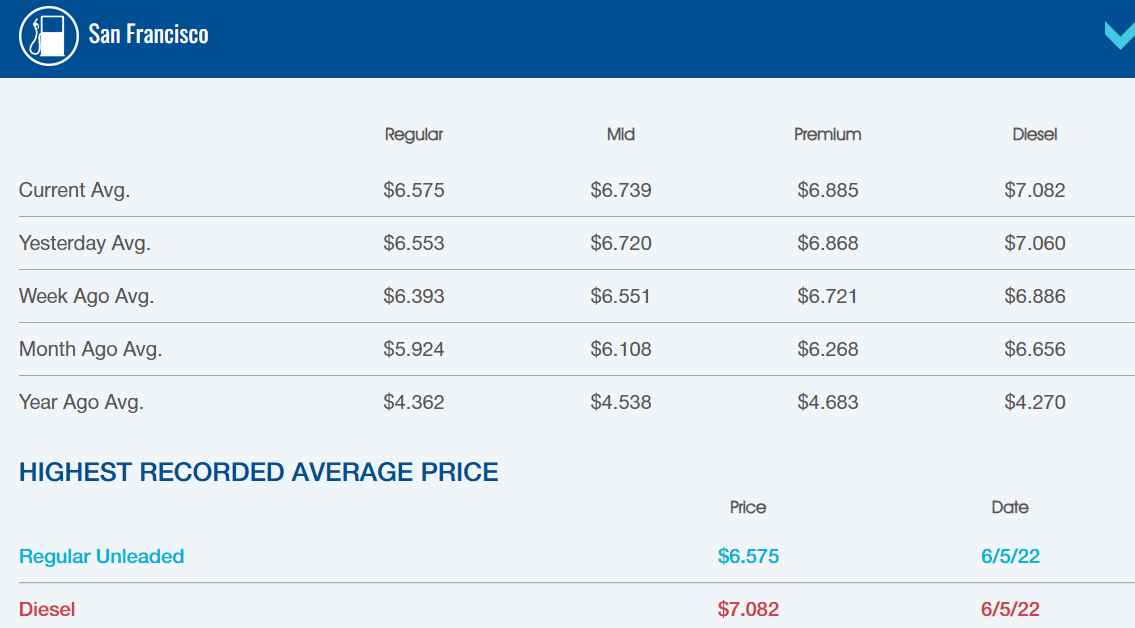Click the Regular column header
The height and width of the screenshot is (628, 1135).
click(413, 134)
